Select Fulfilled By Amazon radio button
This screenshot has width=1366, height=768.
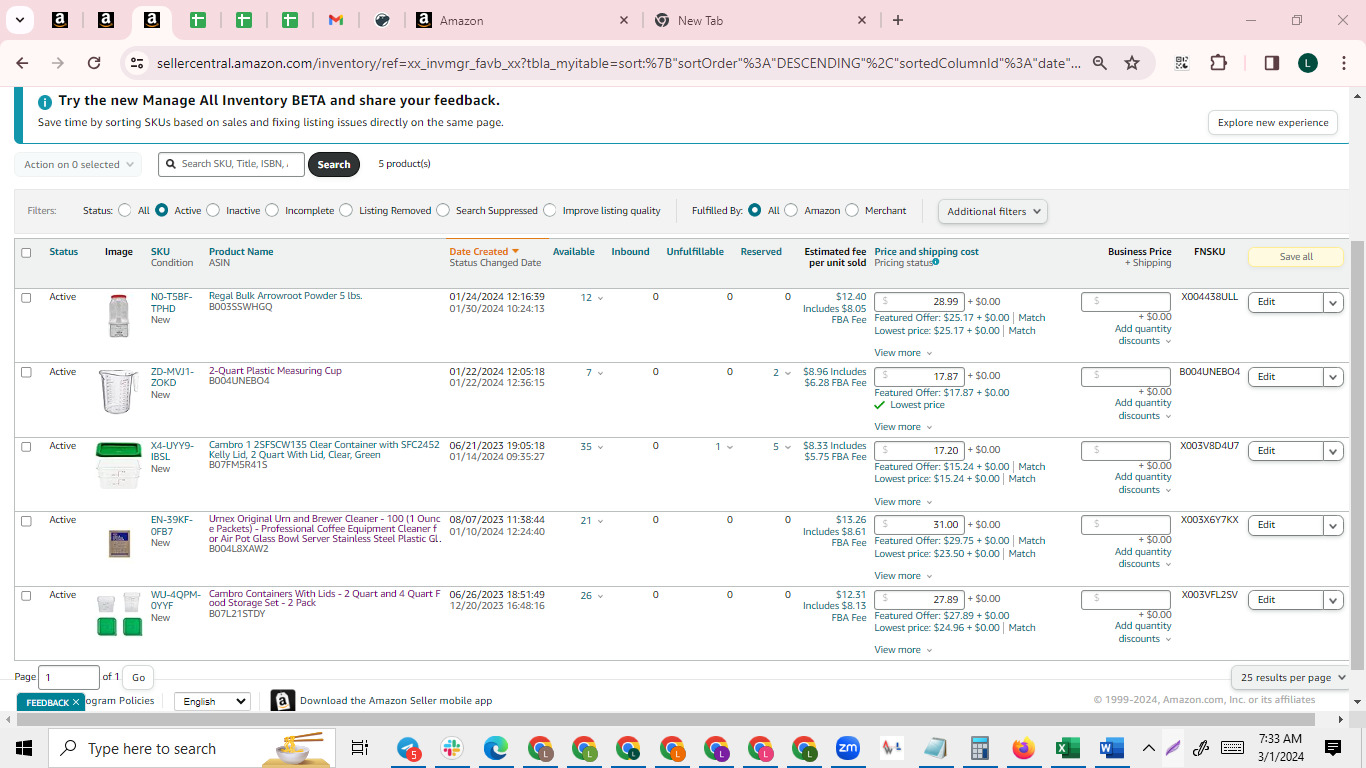(x=791, y=211)
